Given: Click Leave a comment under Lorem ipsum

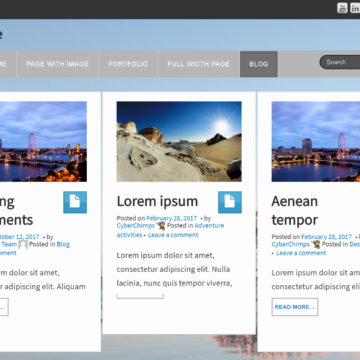Looking at the screenshot, I should click(x=173, y=235).
